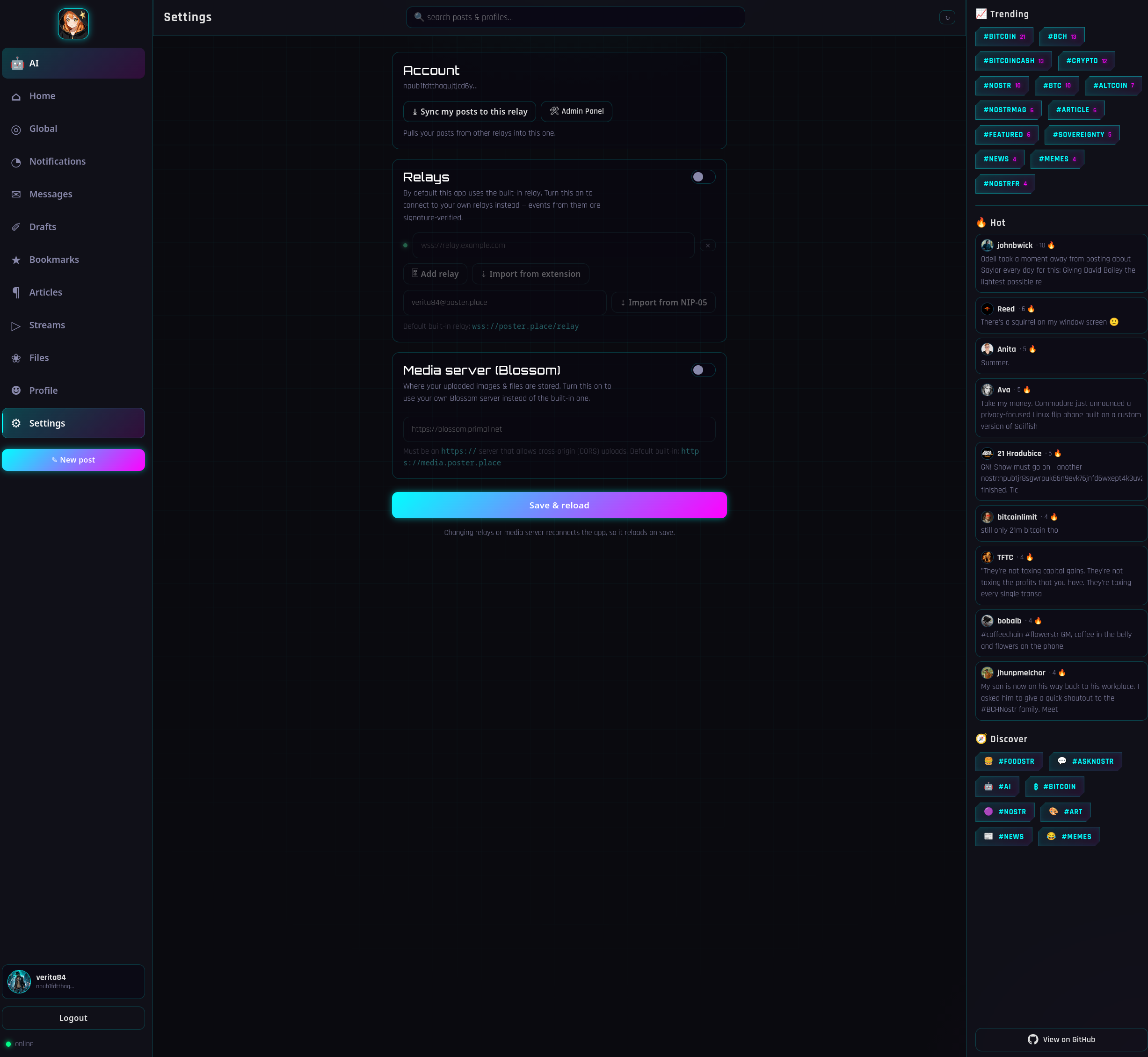Image resolution: width=1148 pixels, height=1057 pixels.
Task: Click the Profile face icon
Action: point(16,391)
